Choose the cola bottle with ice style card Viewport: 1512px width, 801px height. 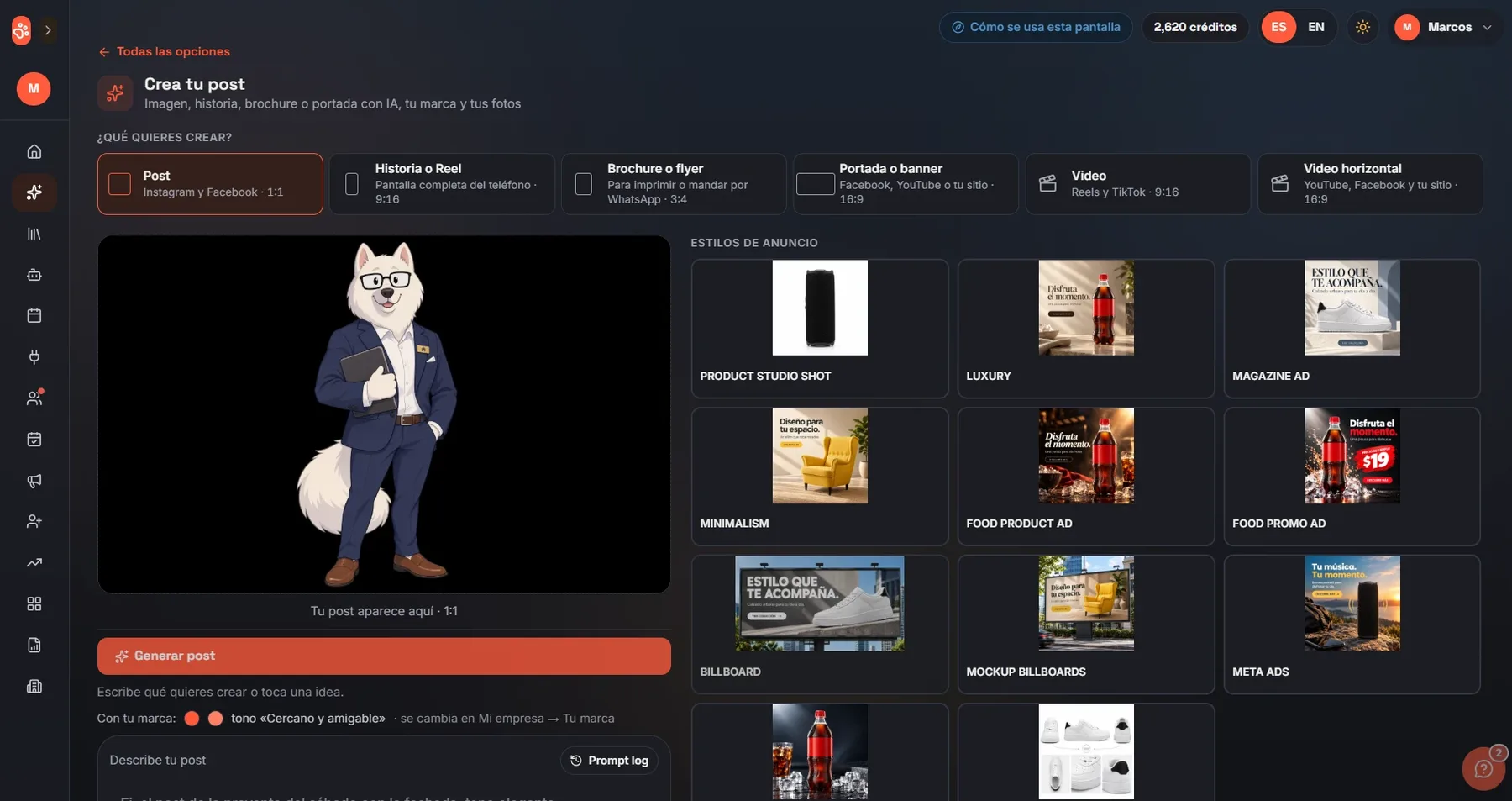point(820,752)
